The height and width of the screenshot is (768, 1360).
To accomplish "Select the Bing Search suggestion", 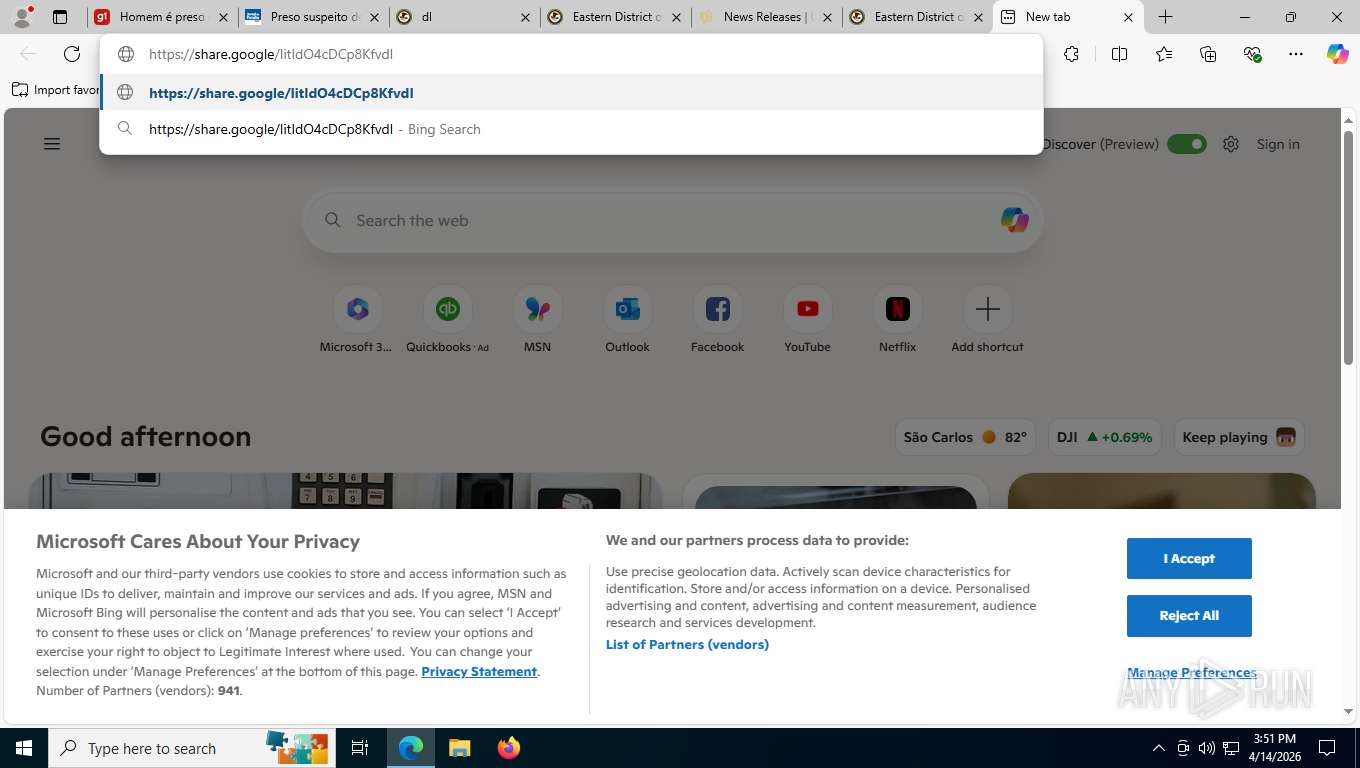I will pos(572,129).
